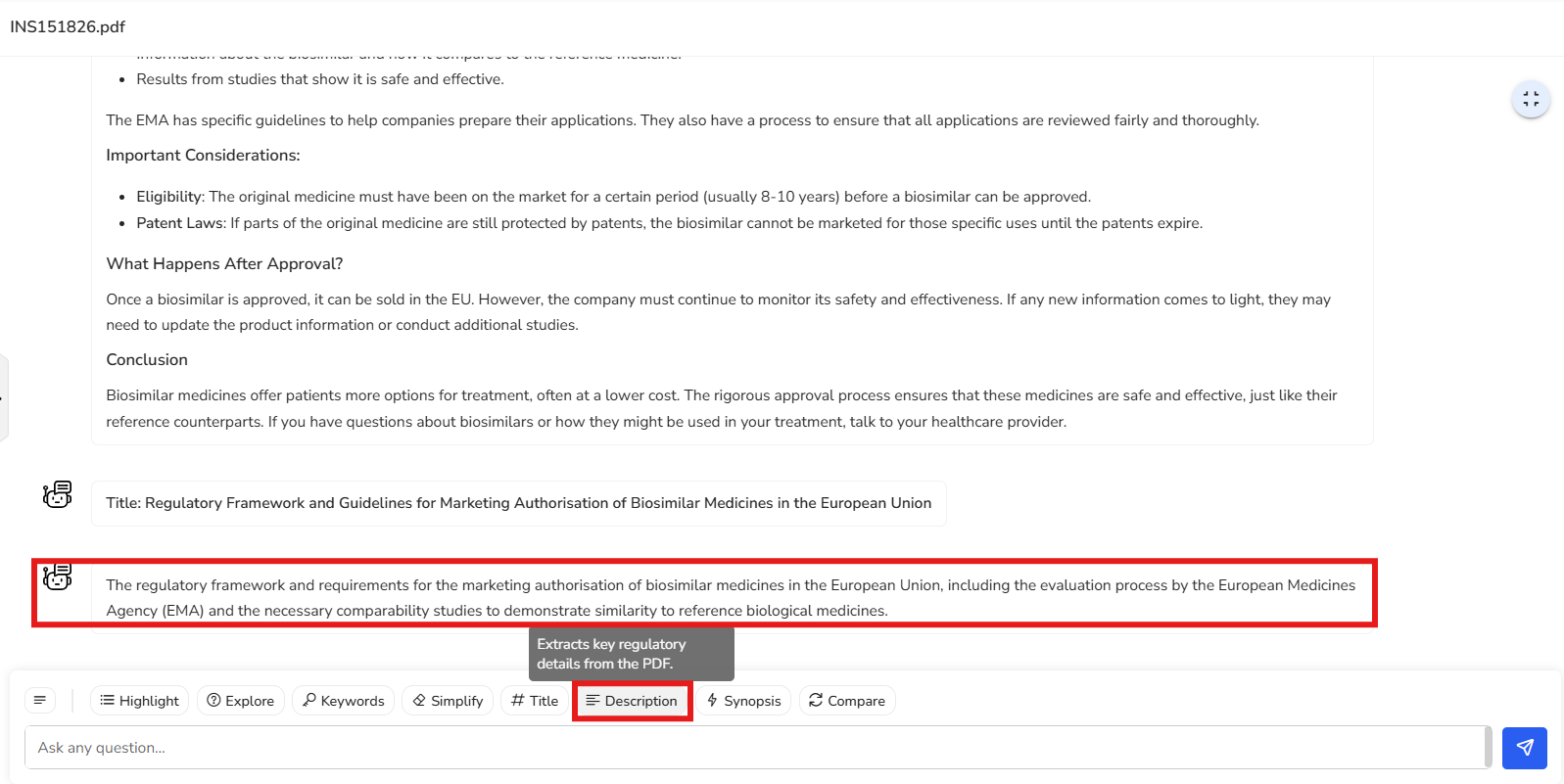Click the INS151826.pdf file name
The width and height of the screenshot is (1564, 784).
[x=68, y=26]
